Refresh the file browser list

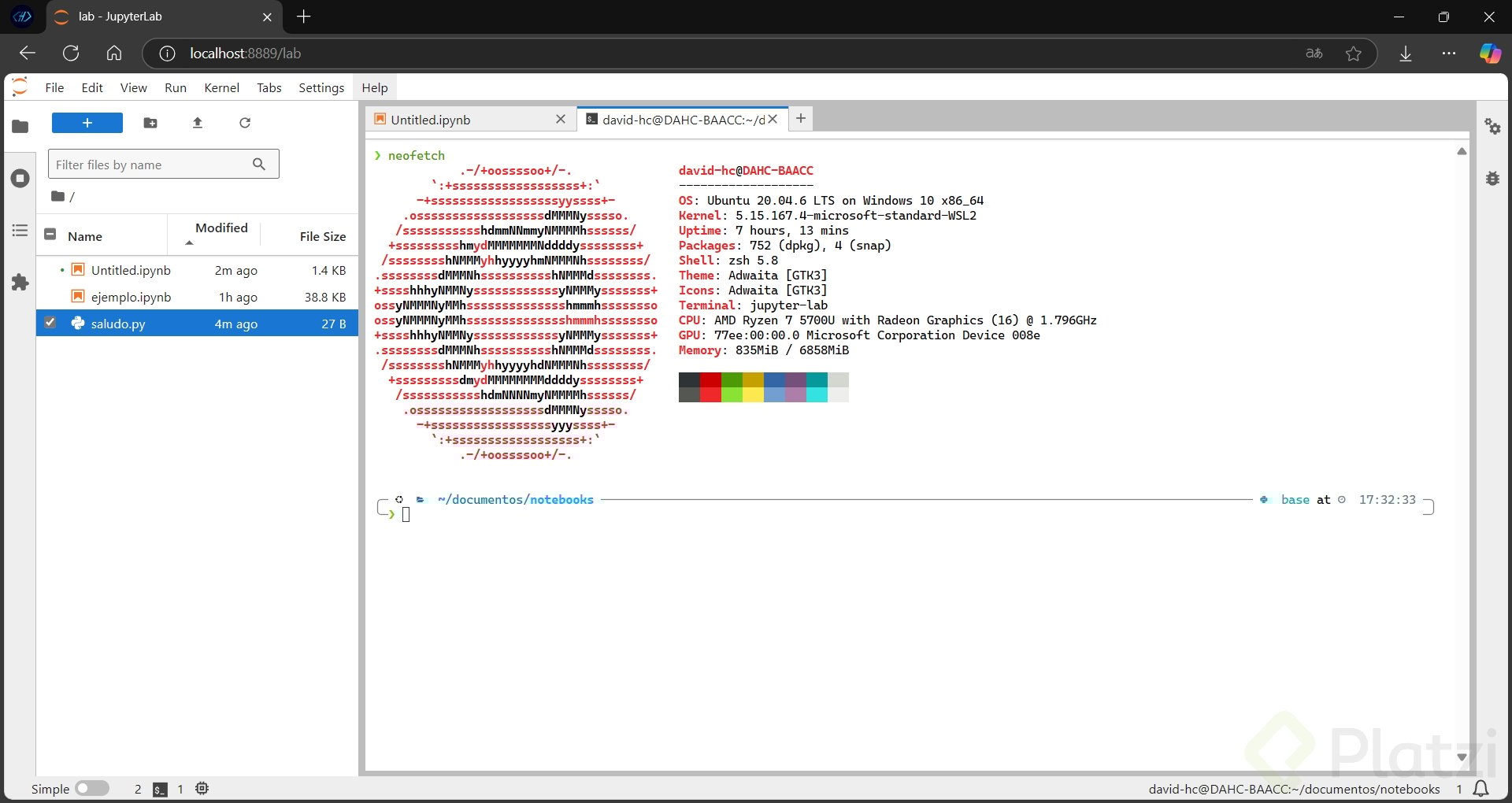[x=245, y=123]
